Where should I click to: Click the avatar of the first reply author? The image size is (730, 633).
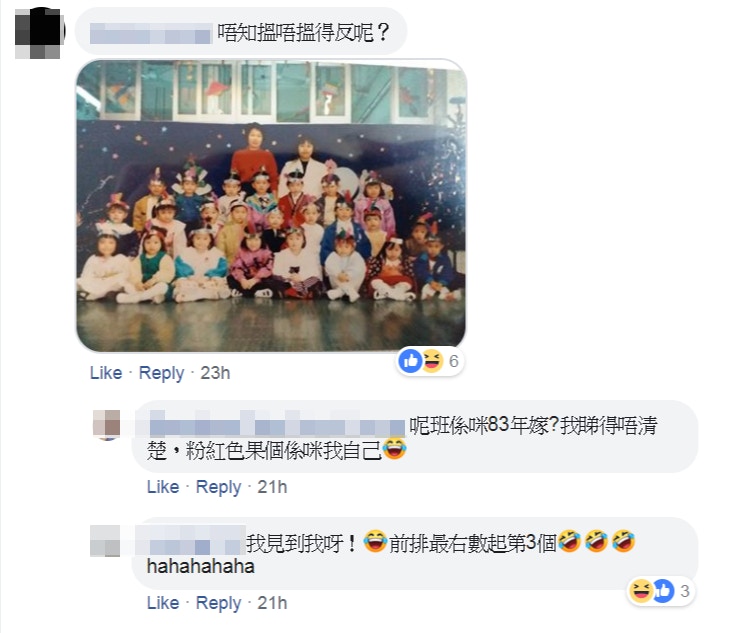click(x=107, y=424)
